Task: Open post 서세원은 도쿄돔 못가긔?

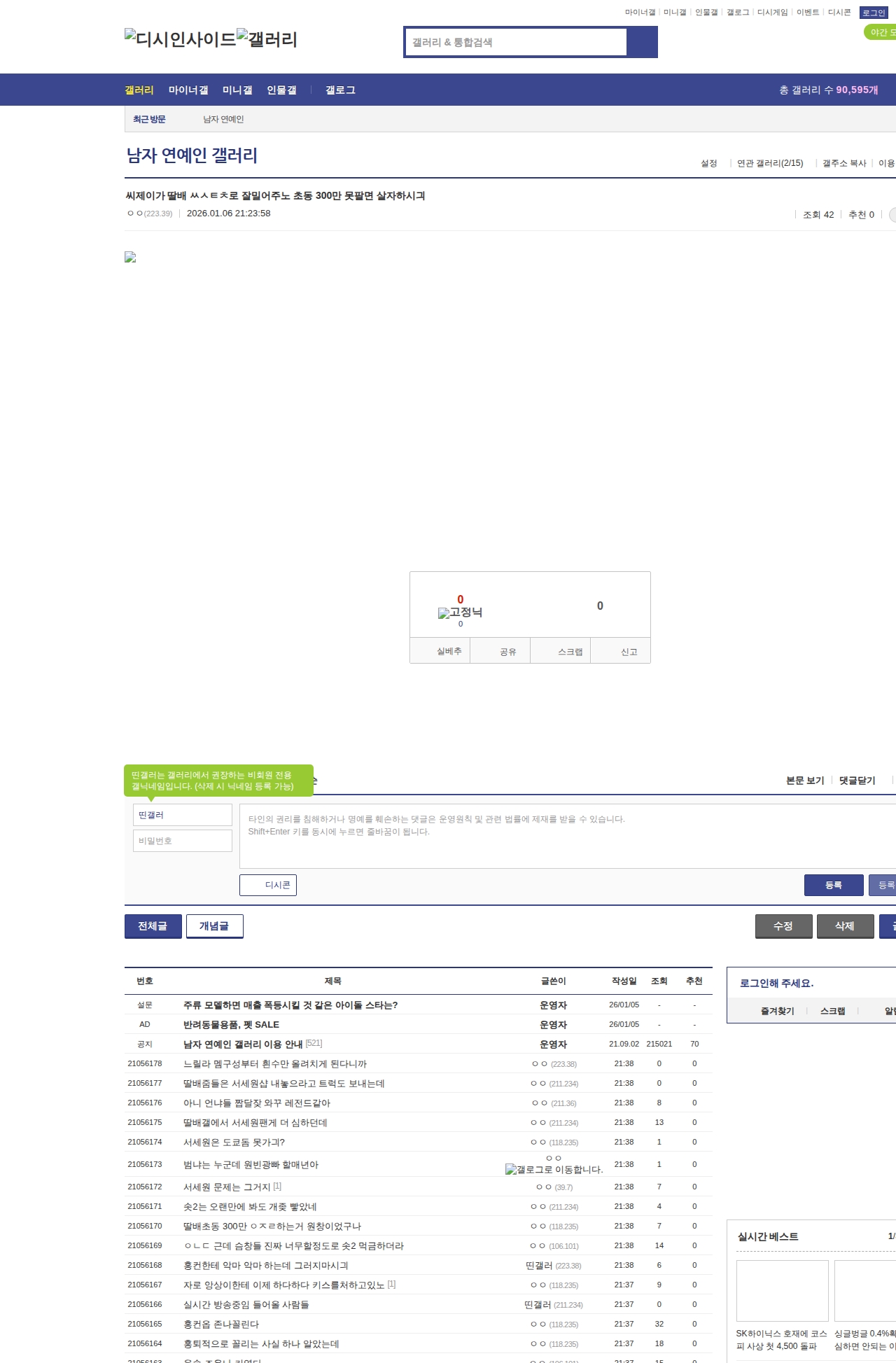Action: point(234,1142)
